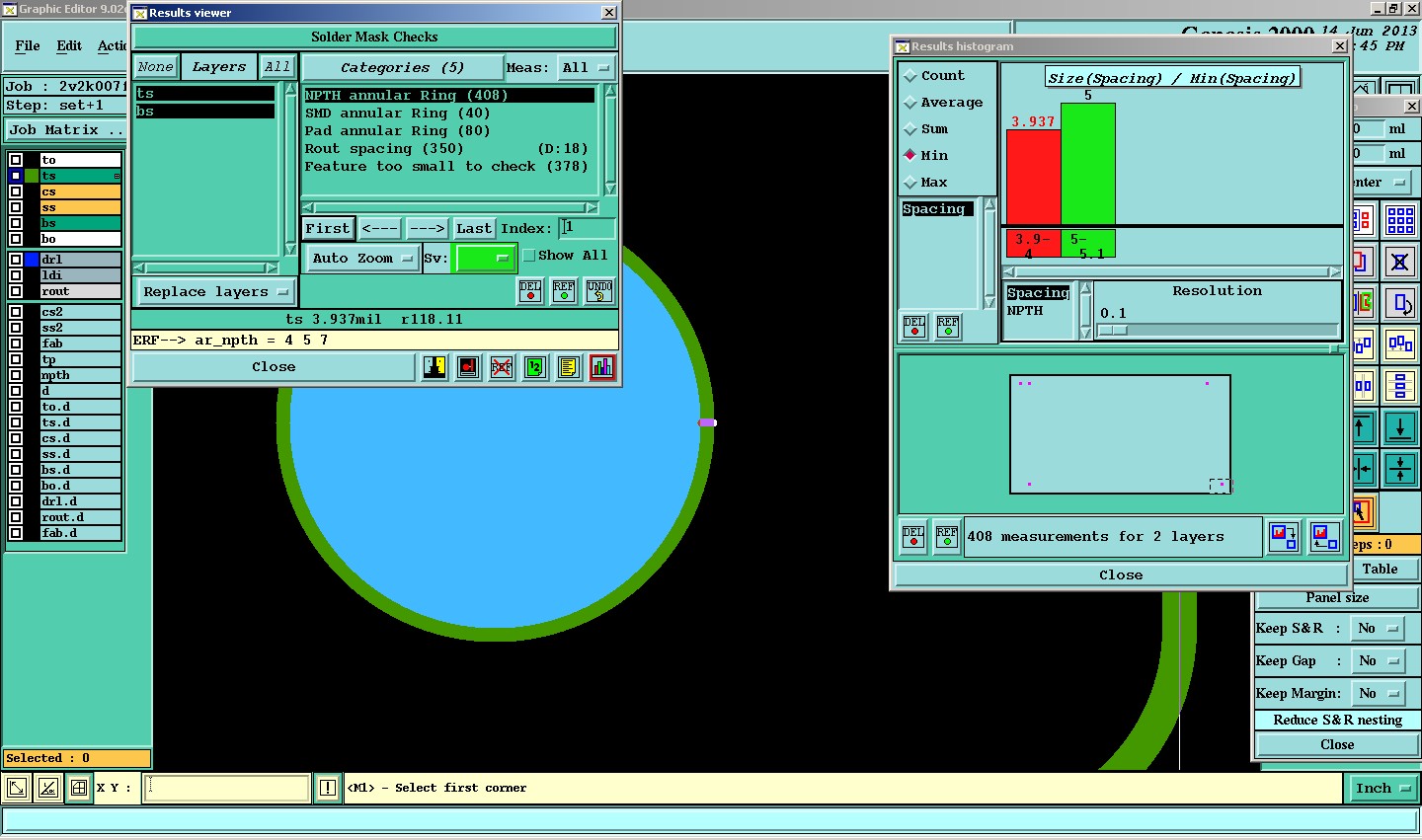Toggle the checkbox of layer npth

(16, 375)
